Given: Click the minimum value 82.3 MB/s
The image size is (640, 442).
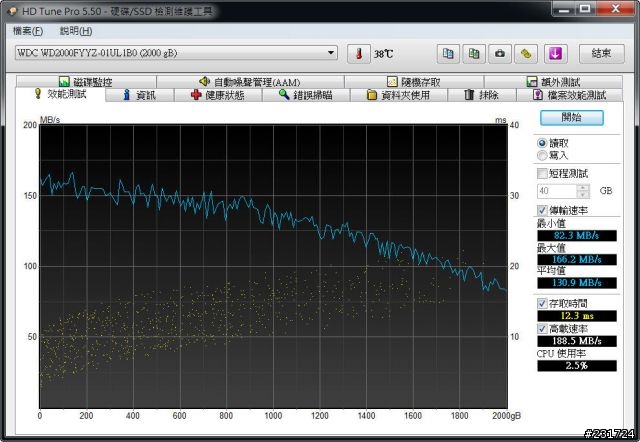Looking at the screenshot, I should pyautogui.click(x=577, y=235).
